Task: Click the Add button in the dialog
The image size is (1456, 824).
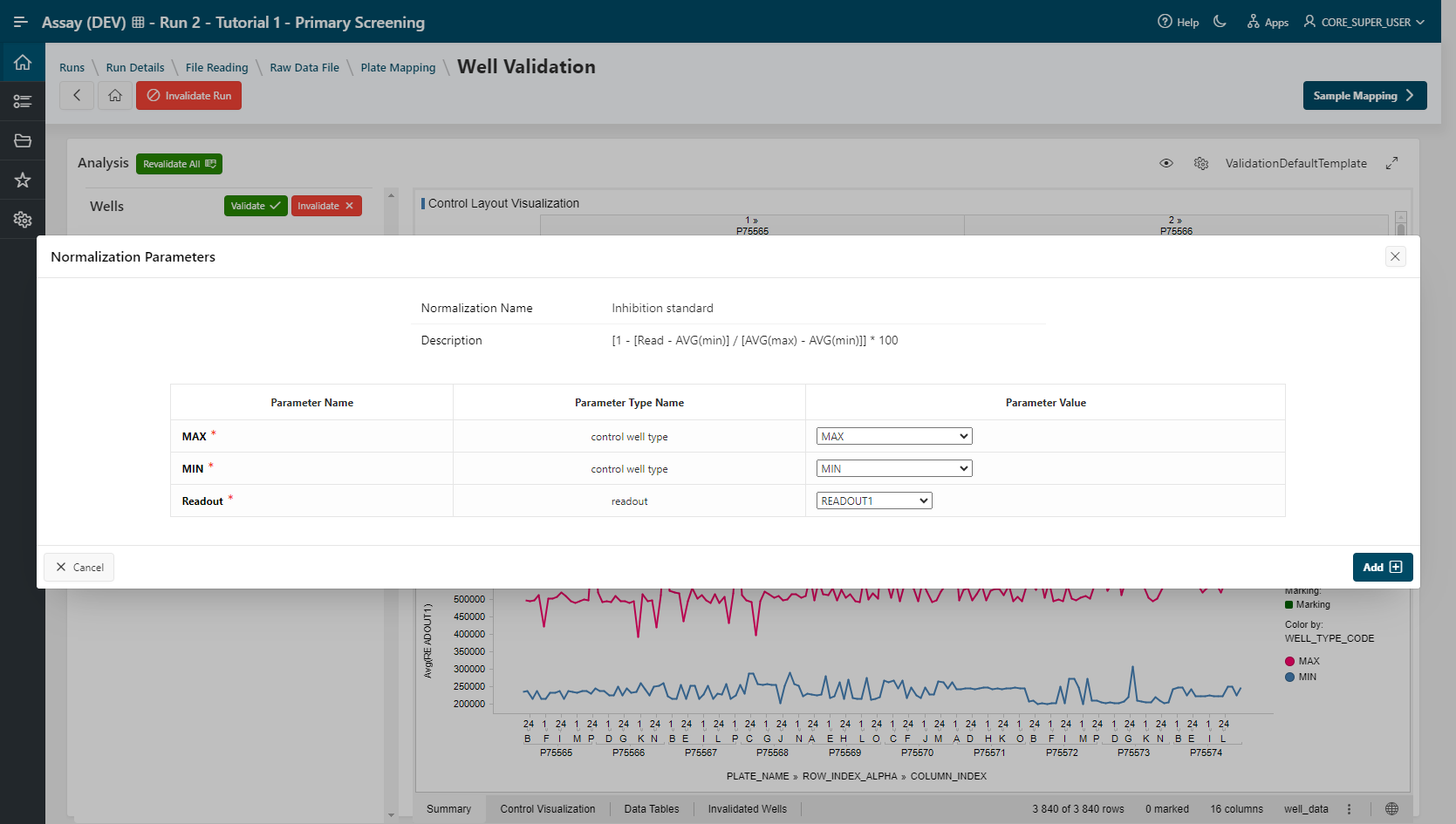Action: 1383,567
